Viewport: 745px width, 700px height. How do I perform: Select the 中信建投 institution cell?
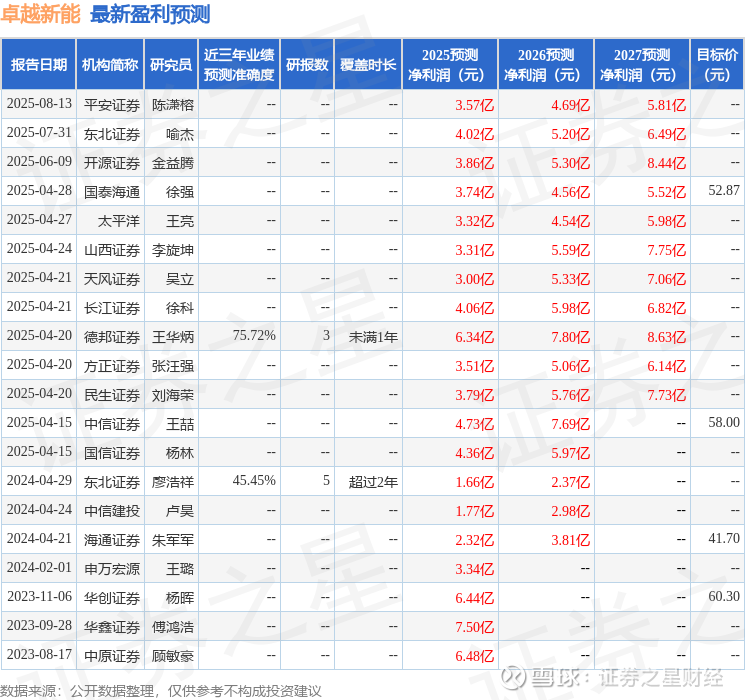click(x=112, y=511)
